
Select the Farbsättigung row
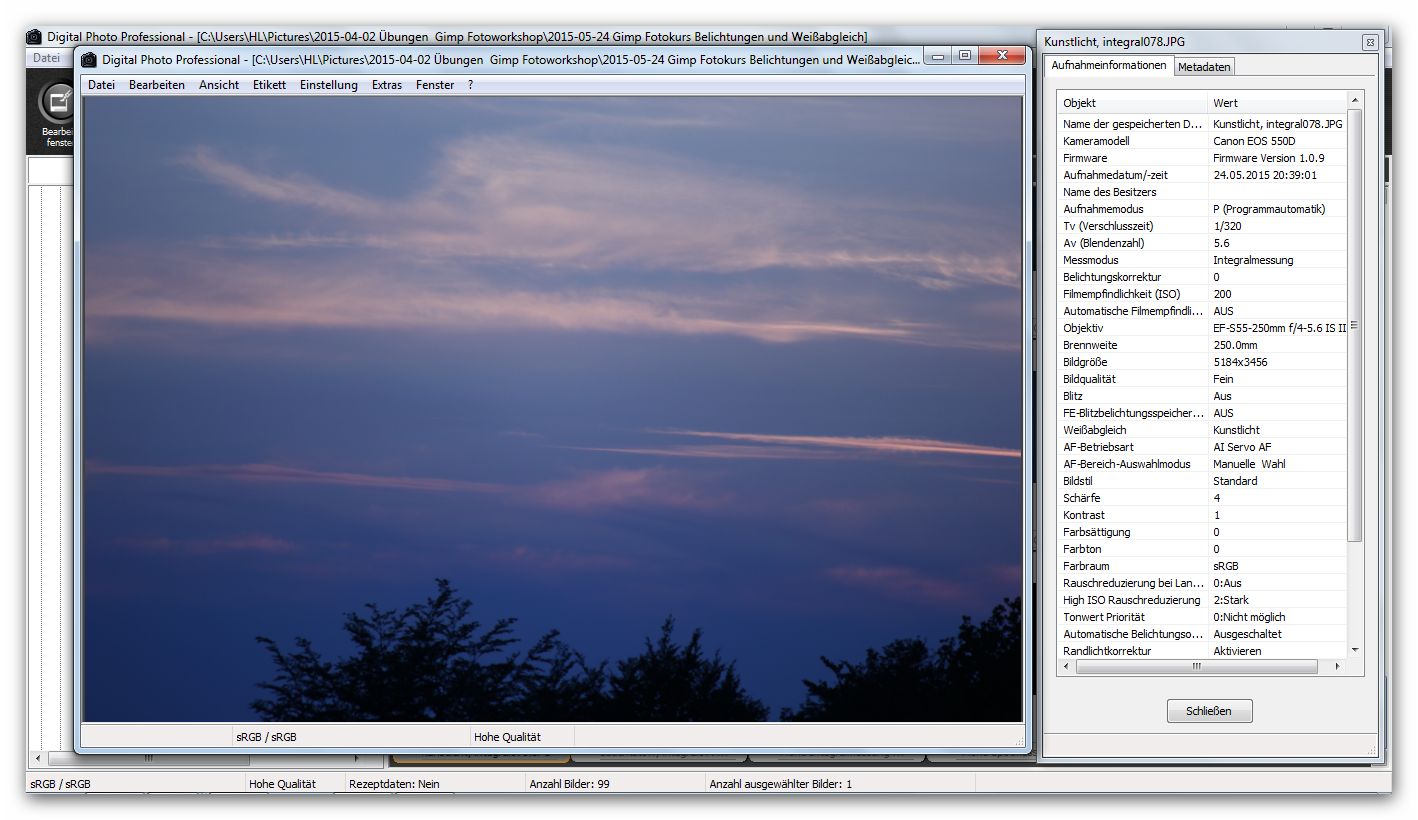pos(1202,532)
